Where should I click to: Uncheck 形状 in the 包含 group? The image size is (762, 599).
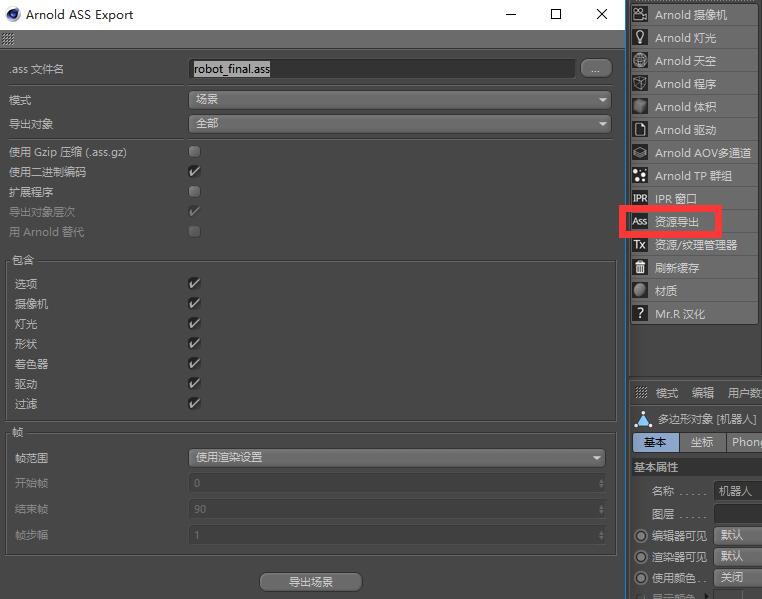(x=194, y=343)
